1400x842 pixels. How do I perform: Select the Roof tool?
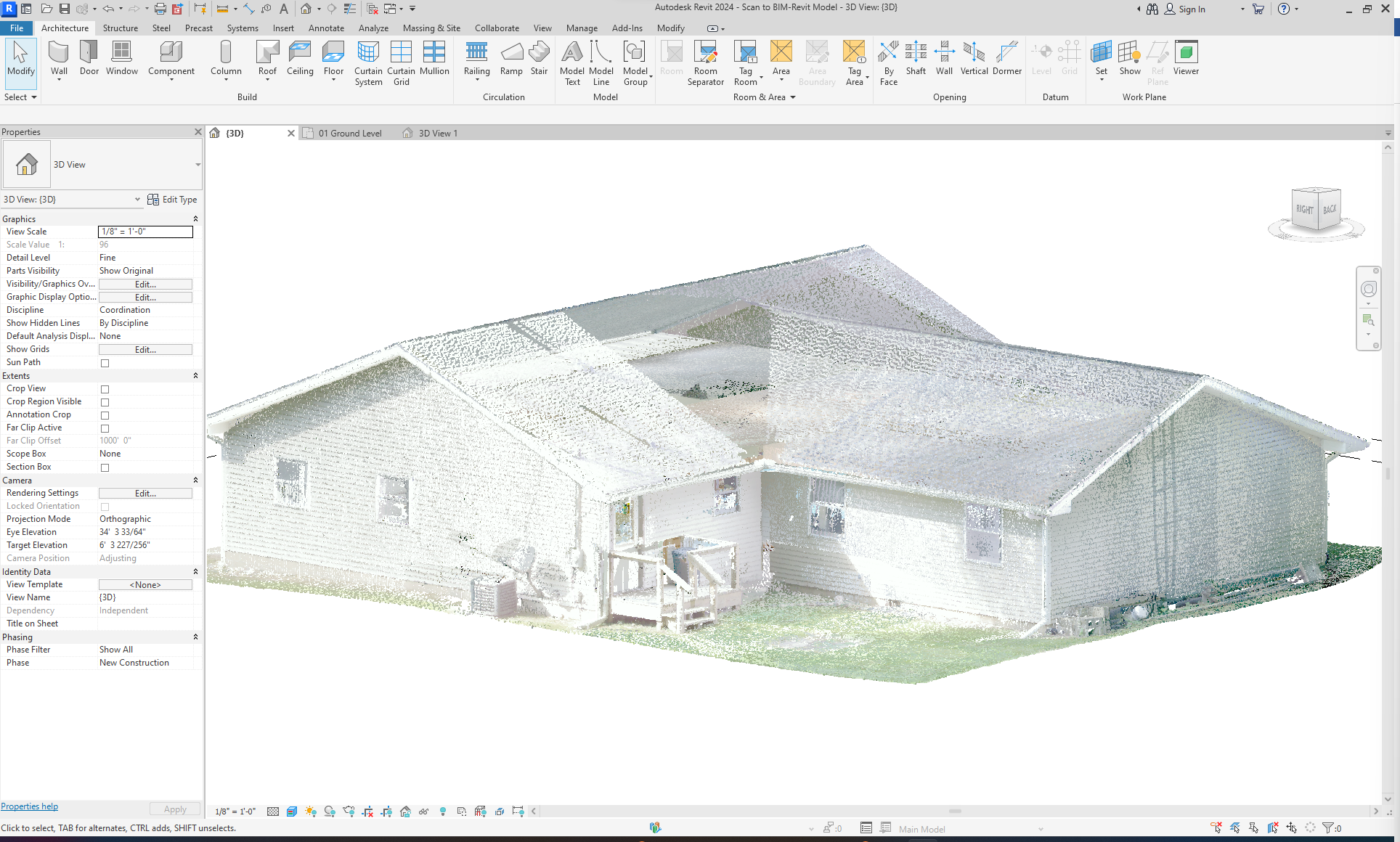tap(267, 58)
